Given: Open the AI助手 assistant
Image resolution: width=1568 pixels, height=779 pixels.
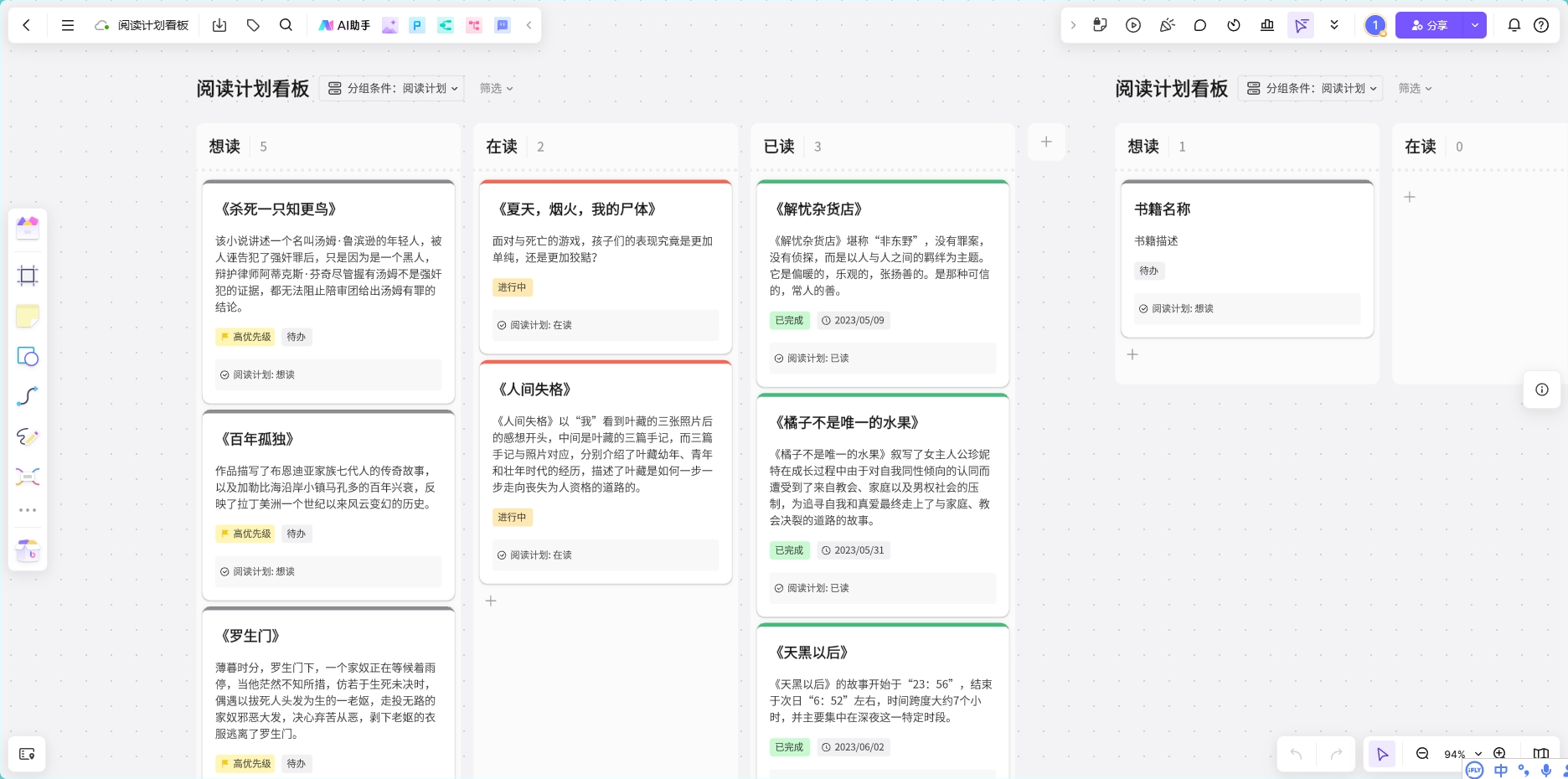Looking at the screenshot, I should (x=344, y=25).
